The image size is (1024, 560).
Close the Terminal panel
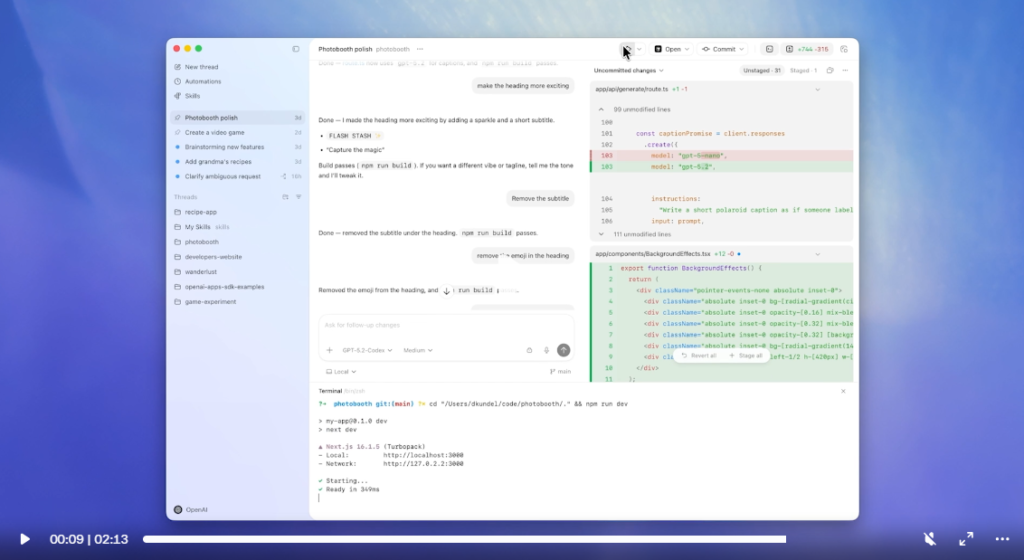(845, 390)
